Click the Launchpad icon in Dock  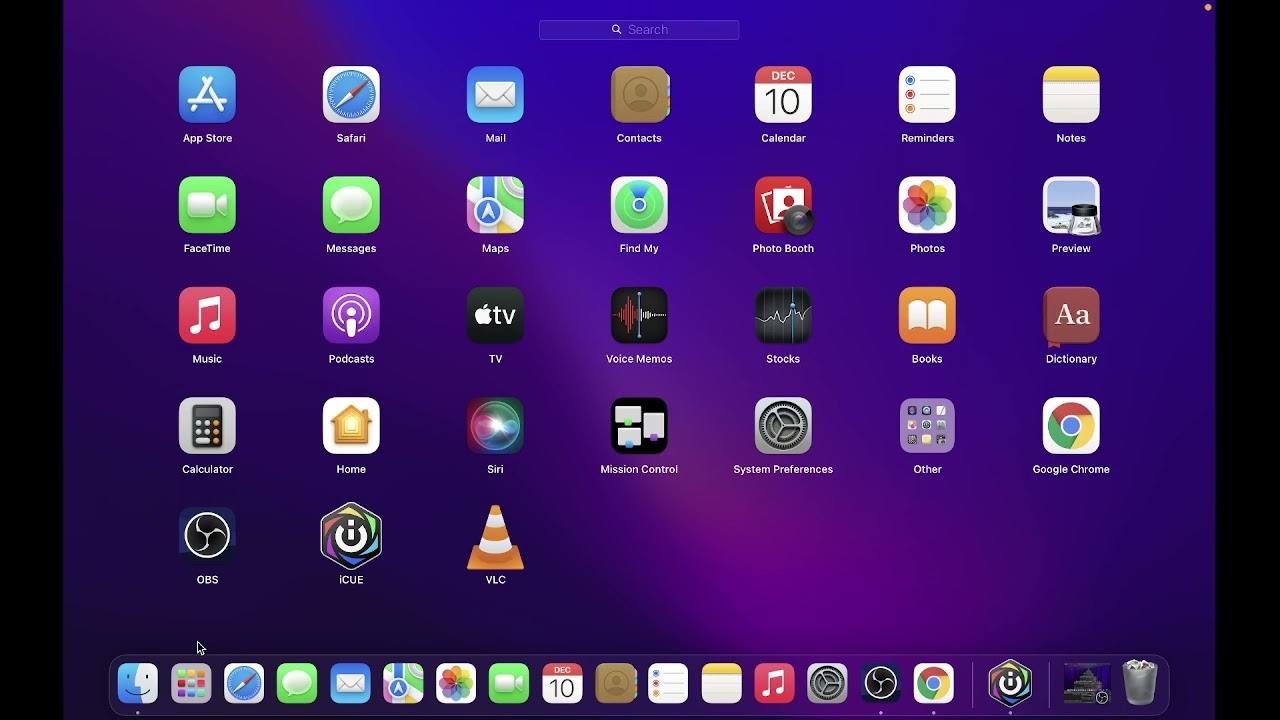point(191,684)
